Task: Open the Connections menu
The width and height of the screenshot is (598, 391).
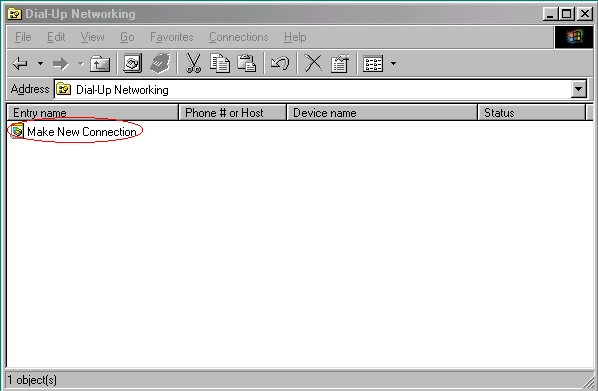Action: [238, 37]
